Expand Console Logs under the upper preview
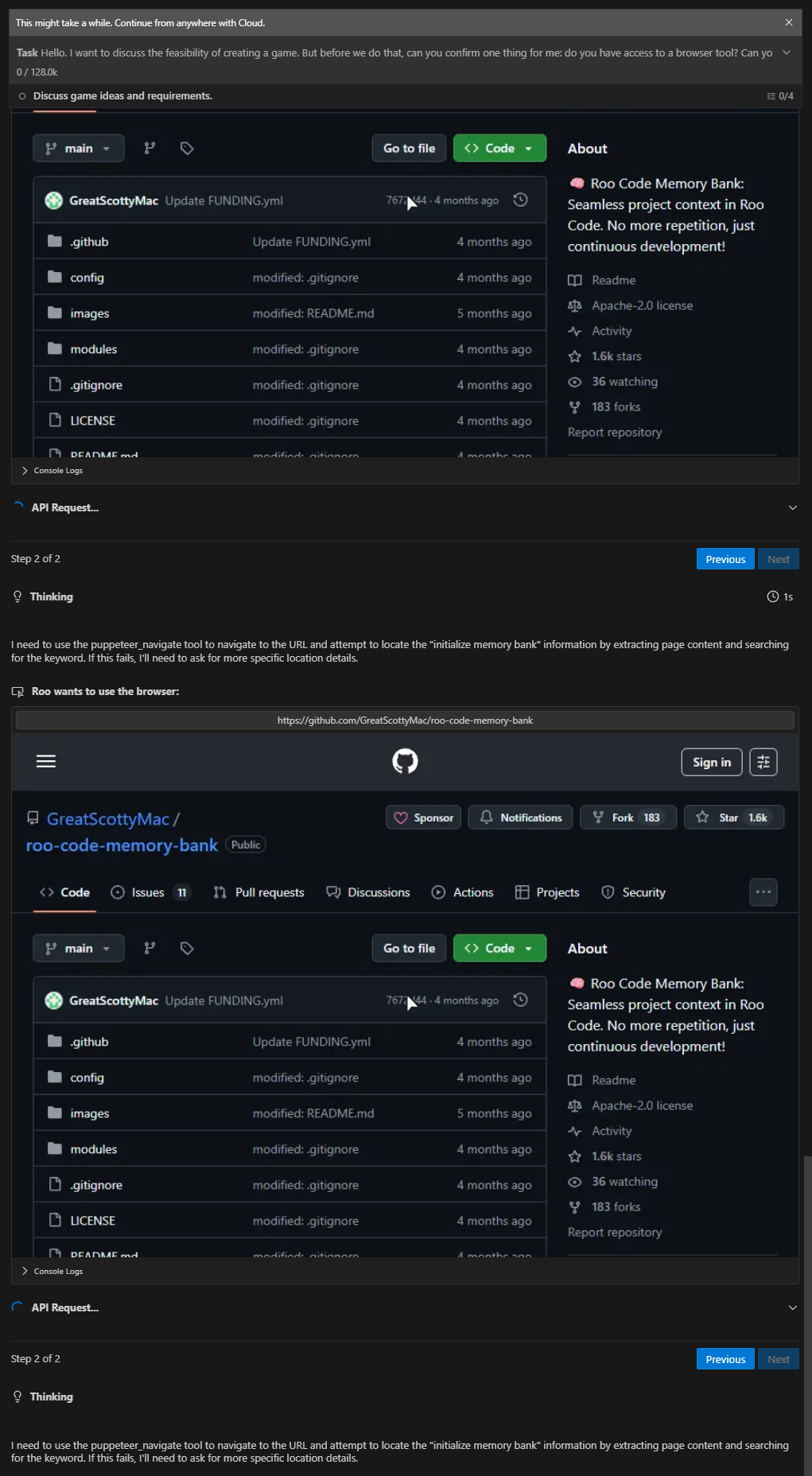This screenshot has height=1476, width=812. pyautogui.click(x=52, y=471)
